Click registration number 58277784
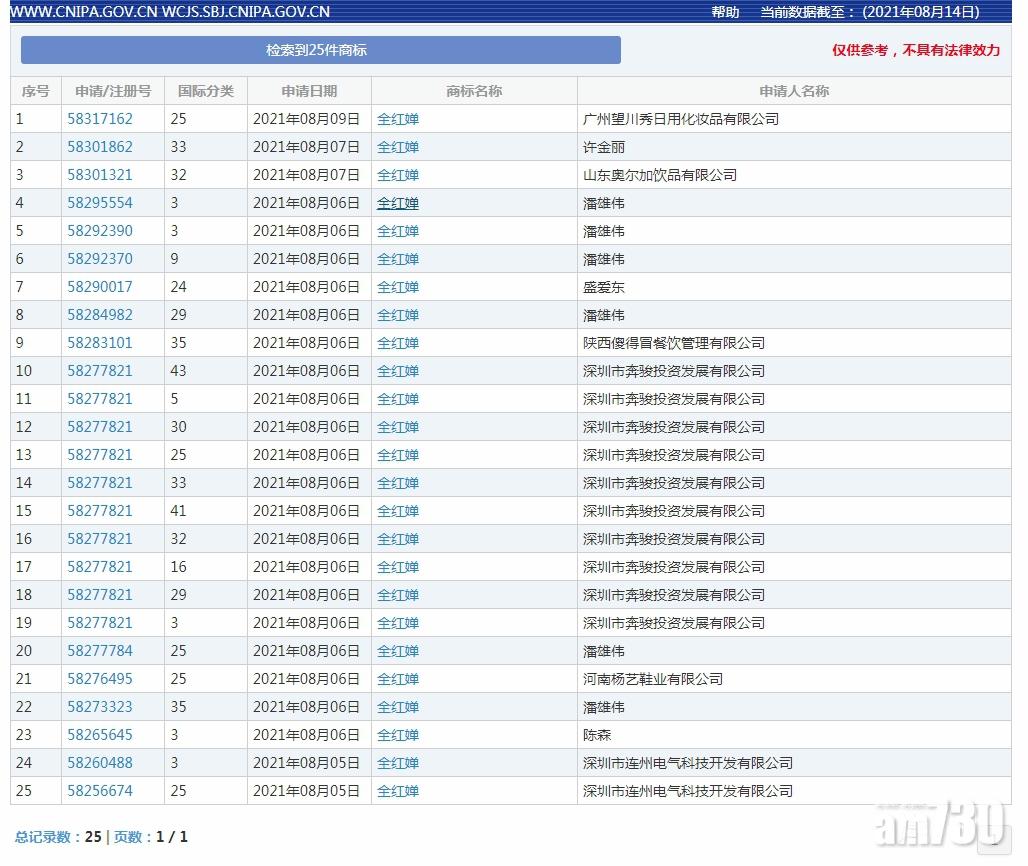Screen dimensions: 1028x866 click(100, 651)
